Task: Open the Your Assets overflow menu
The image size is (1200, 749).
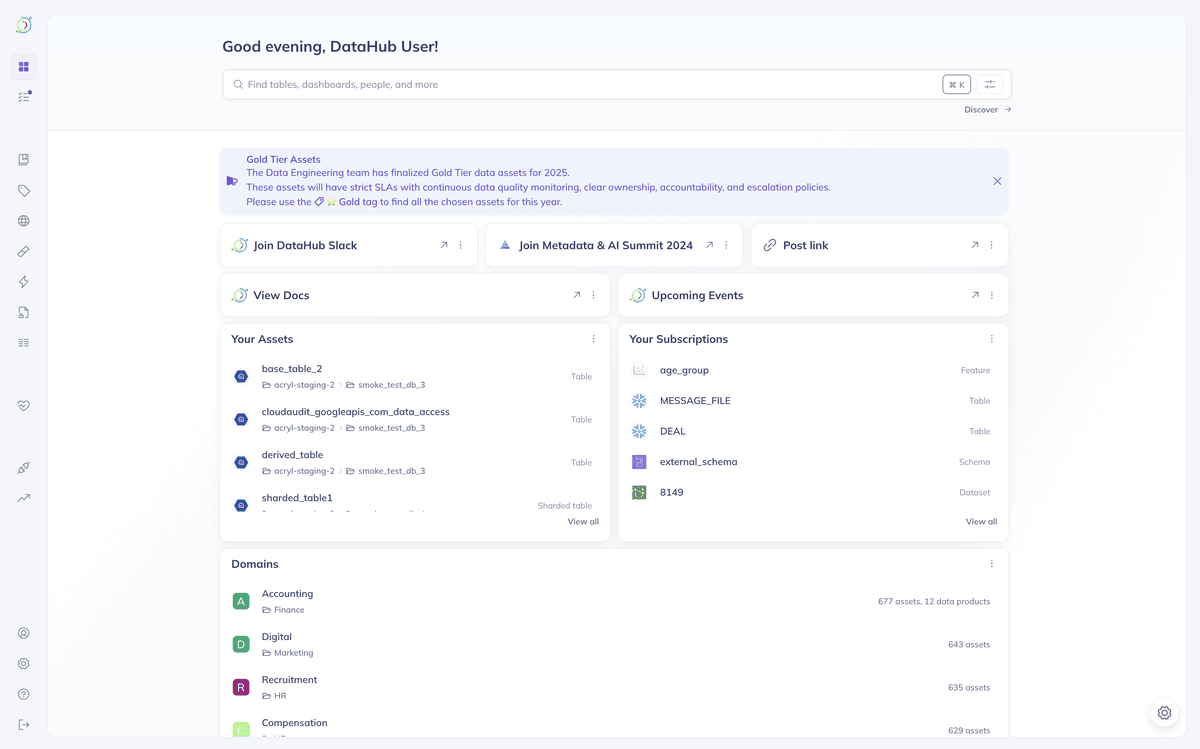Action: [x=594, y=339]
